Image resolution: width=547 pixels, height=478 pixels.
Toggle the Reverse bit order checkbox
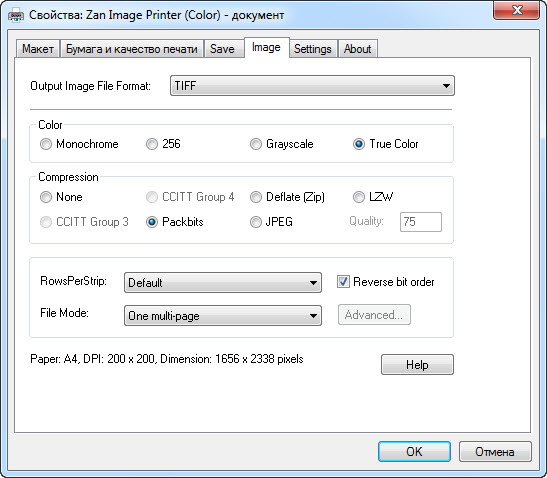click(x=385, y=282)
